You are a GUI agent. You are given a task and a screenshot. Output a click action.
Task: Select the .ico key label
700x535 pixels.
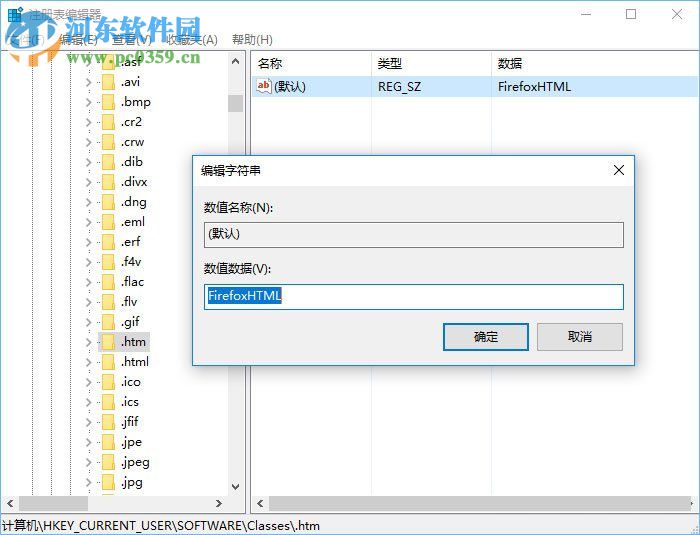[130, 382]
